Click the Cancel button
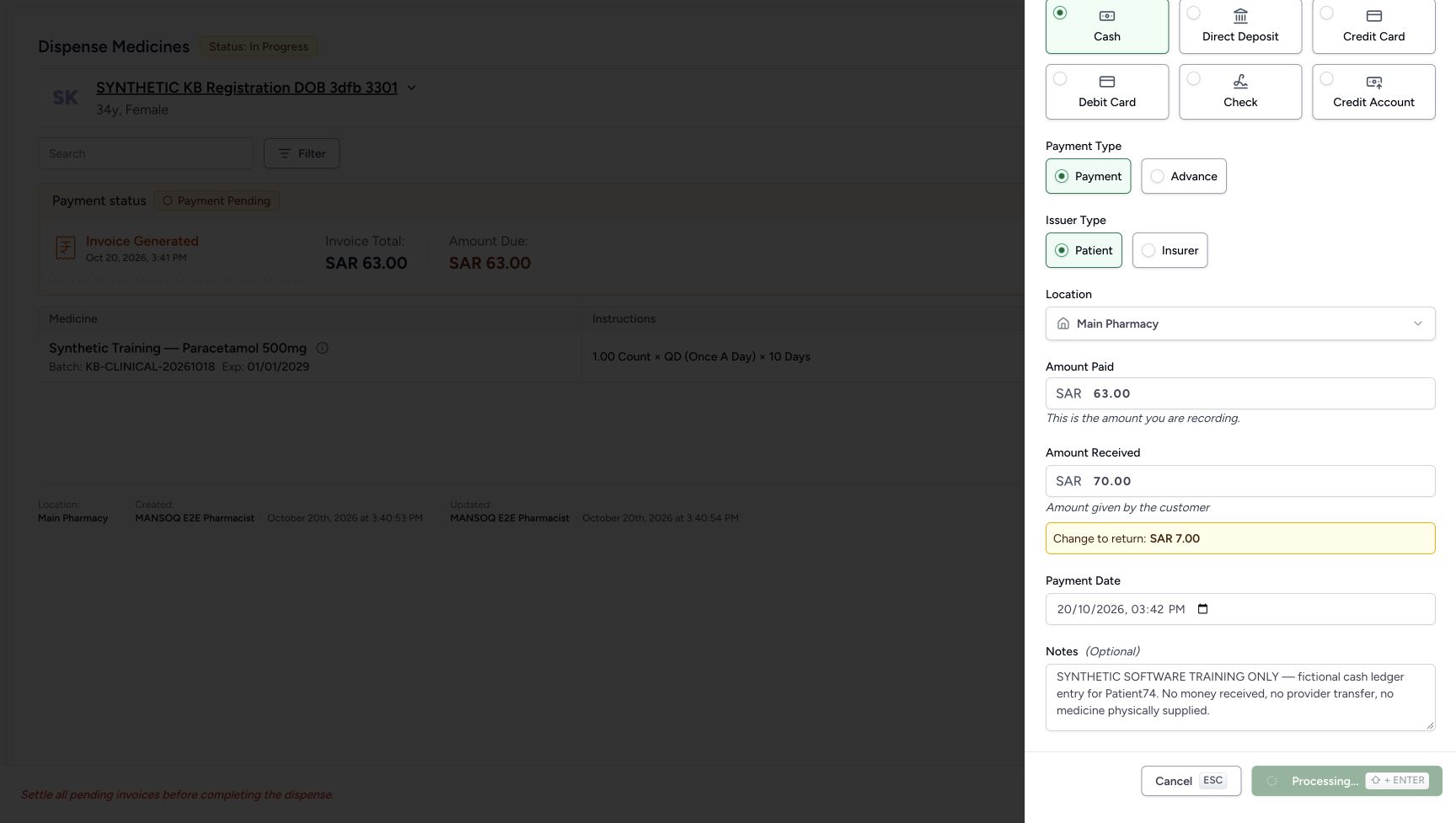The width and height of the screenshot is (1456, 823). 1191,781
